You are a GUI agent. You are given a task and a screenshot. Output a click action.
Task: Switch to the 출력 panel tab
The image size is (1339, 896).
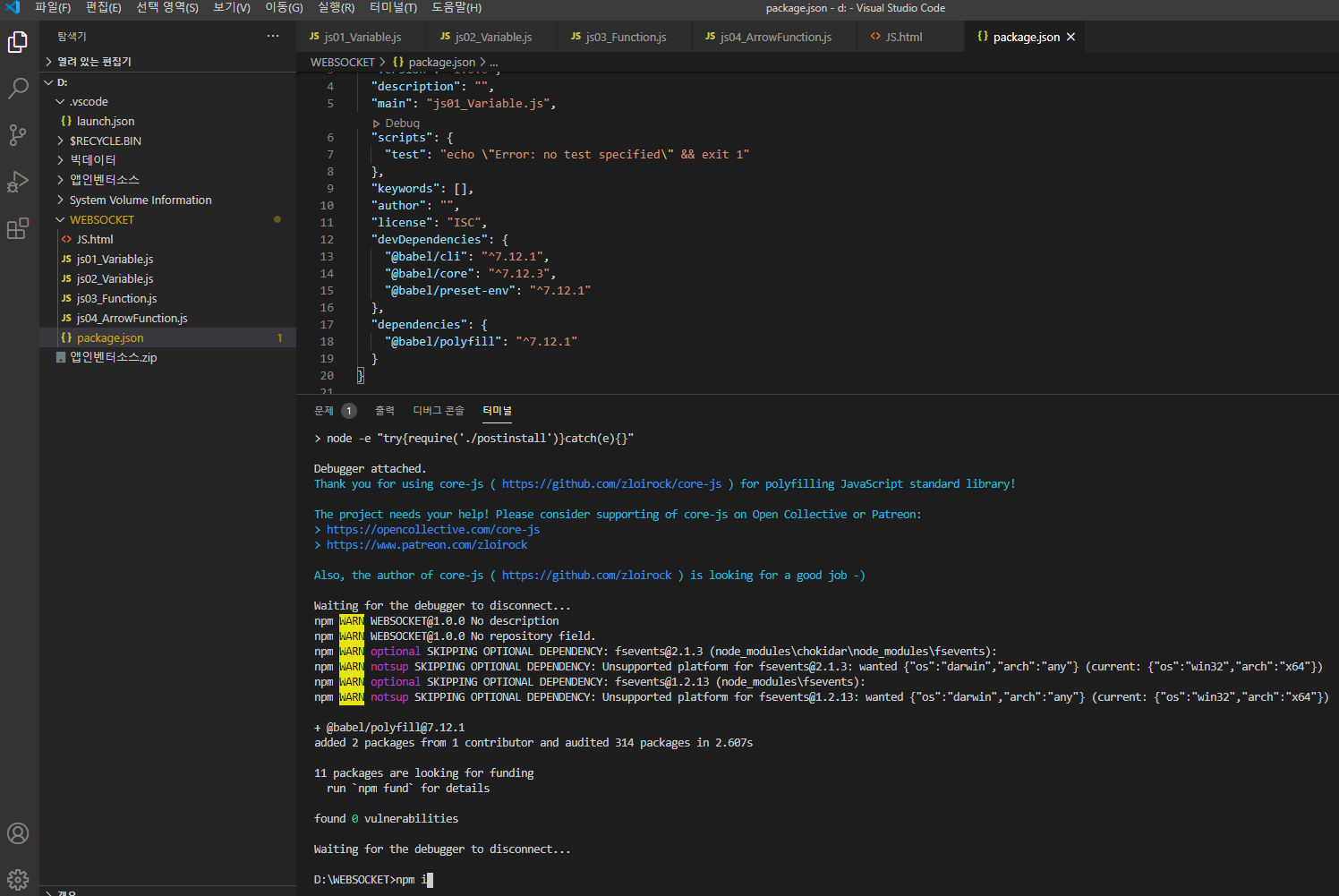385,411
